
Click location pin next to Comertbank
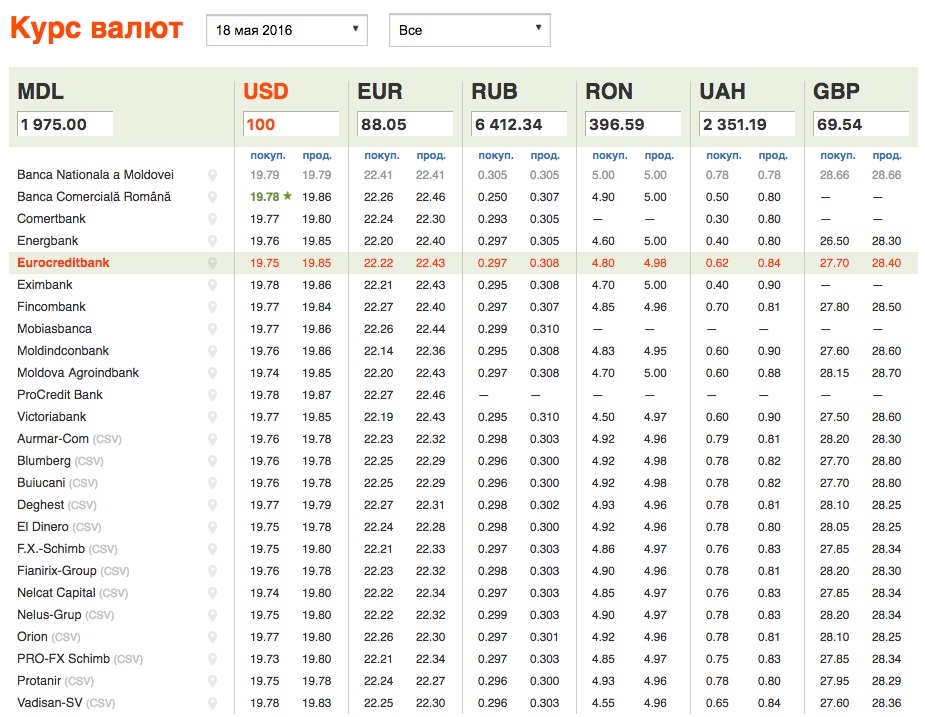pyautogui.click(x=212, y=219)
